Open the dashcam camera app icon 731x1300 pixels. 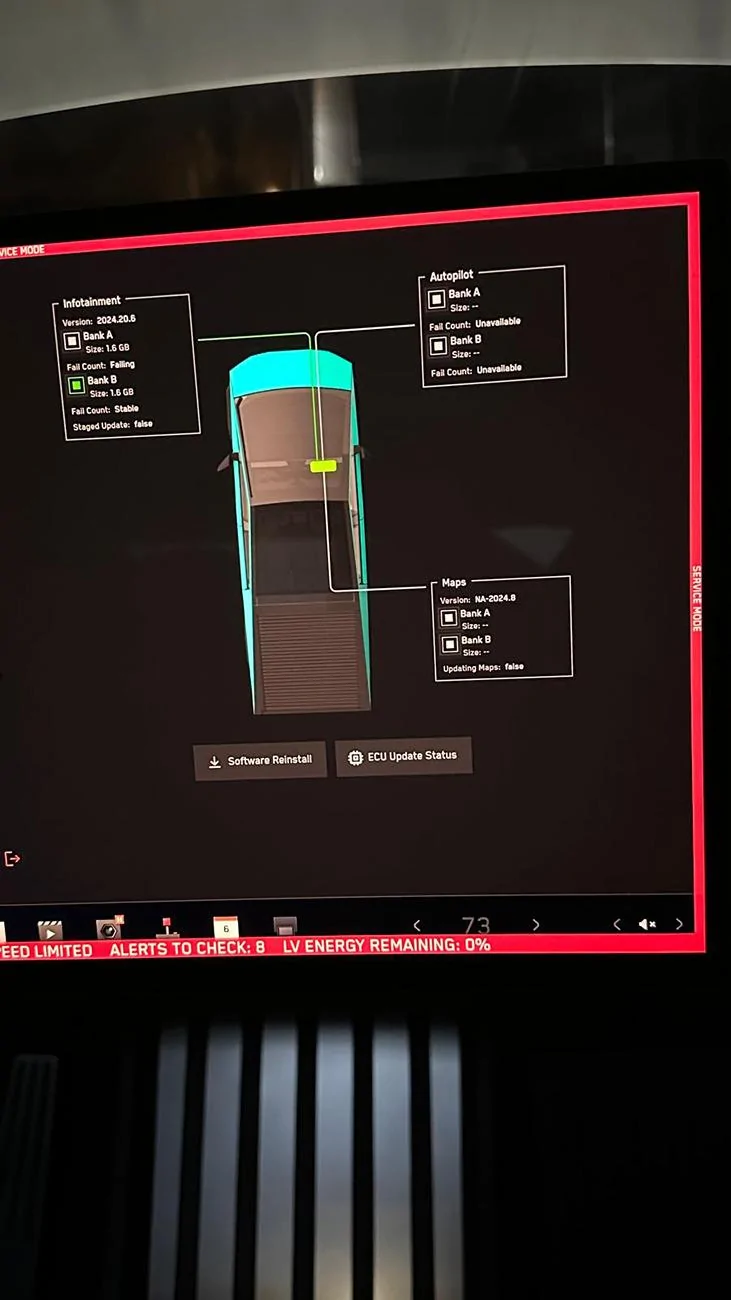click(108, 927)
